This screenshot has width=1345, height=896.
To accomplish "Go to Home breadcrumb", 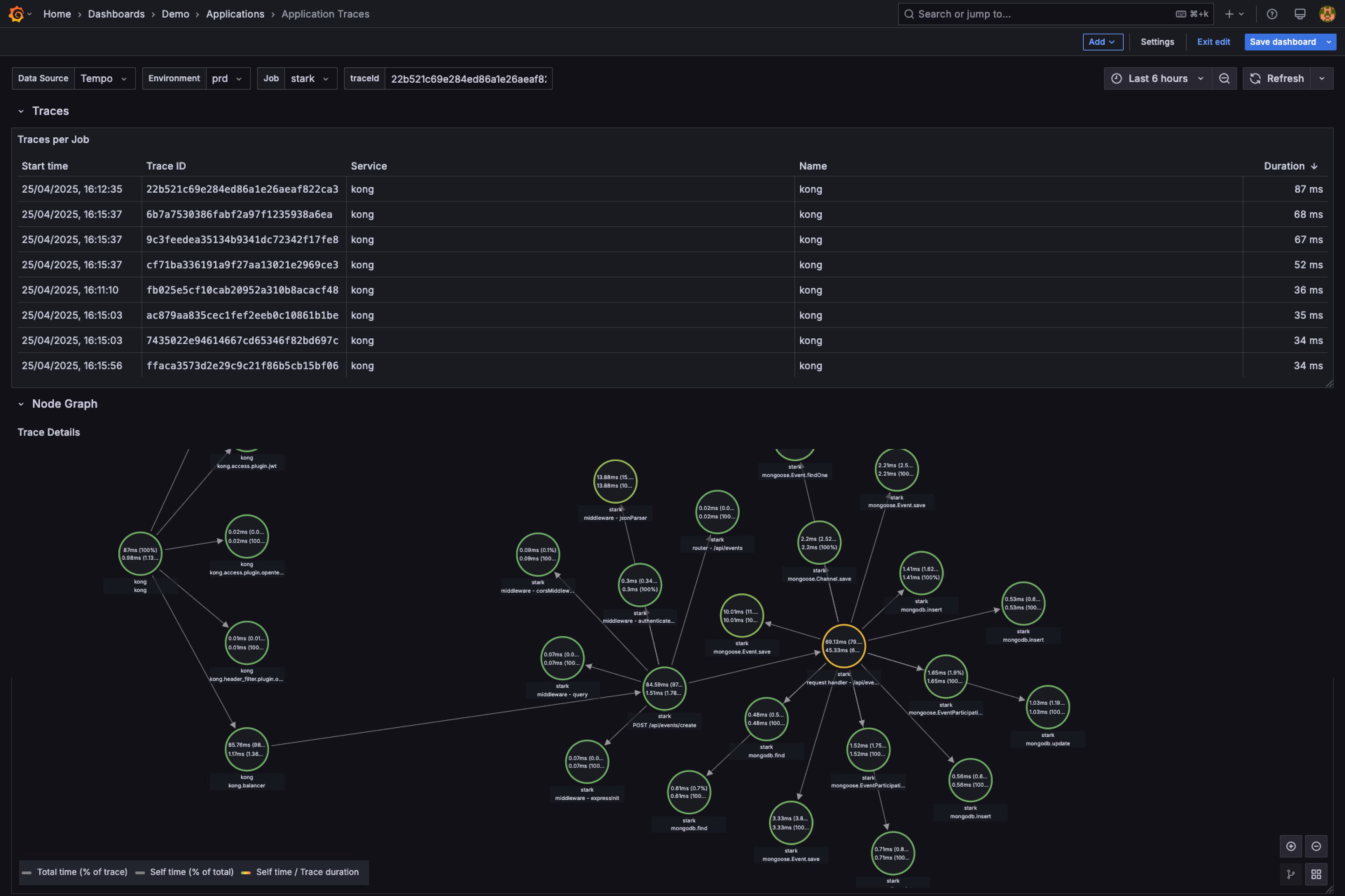I will point(57,14).
